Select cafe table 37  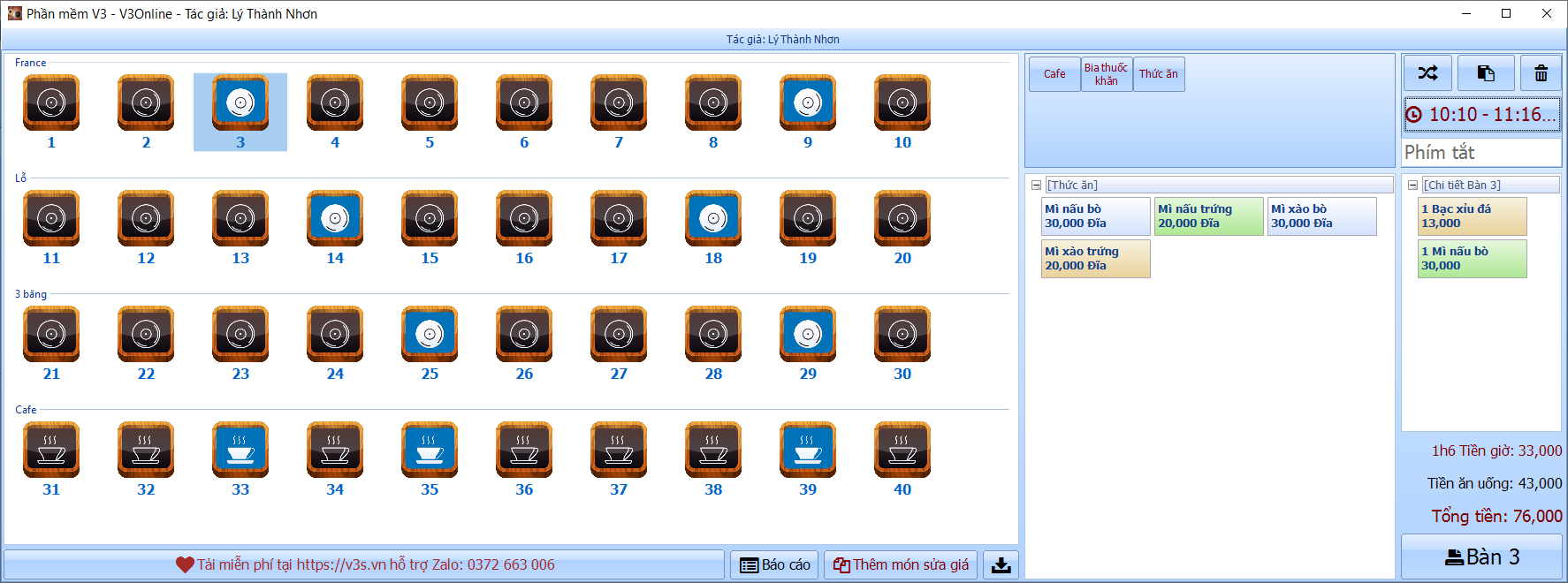619,459
